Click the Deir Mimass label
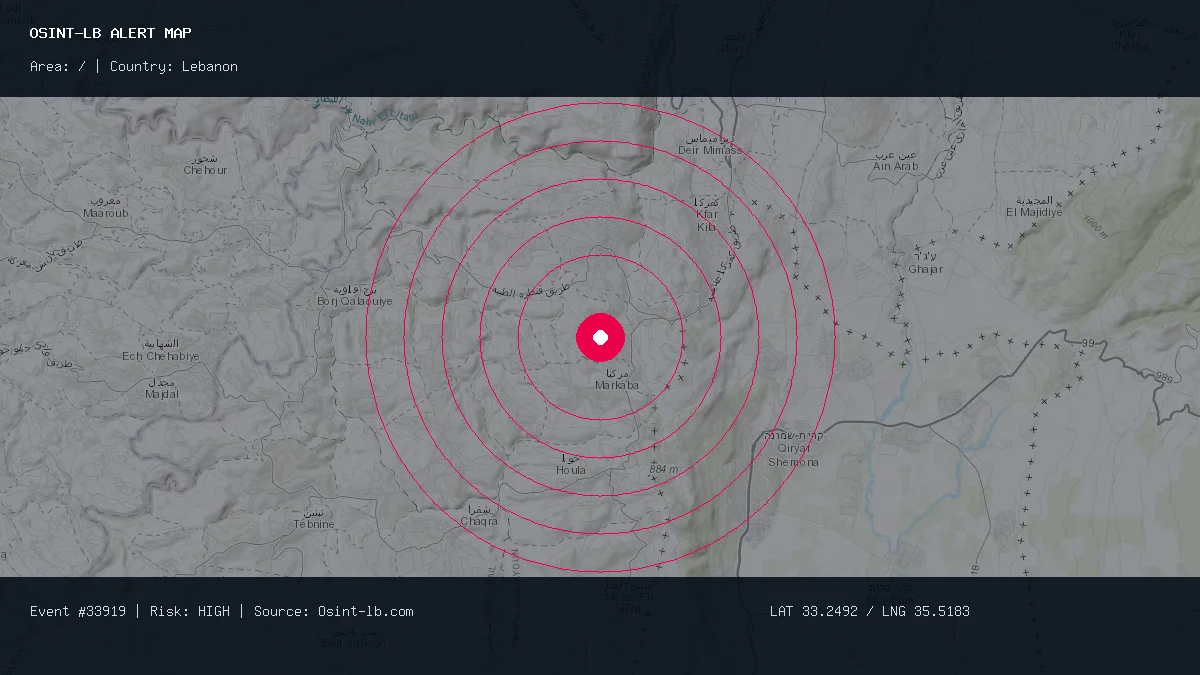The height and width of the screenshot is (675, 1200). [x=711, y=144]
